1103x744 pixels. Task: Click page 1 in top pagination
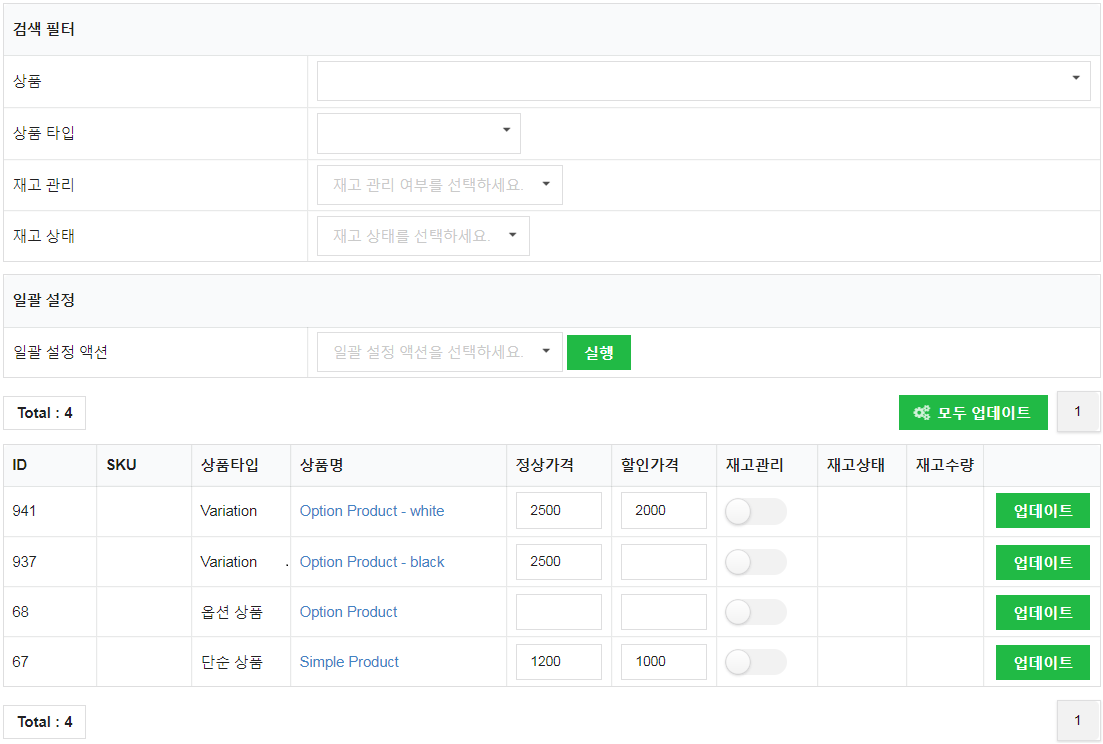point(1078,411)
